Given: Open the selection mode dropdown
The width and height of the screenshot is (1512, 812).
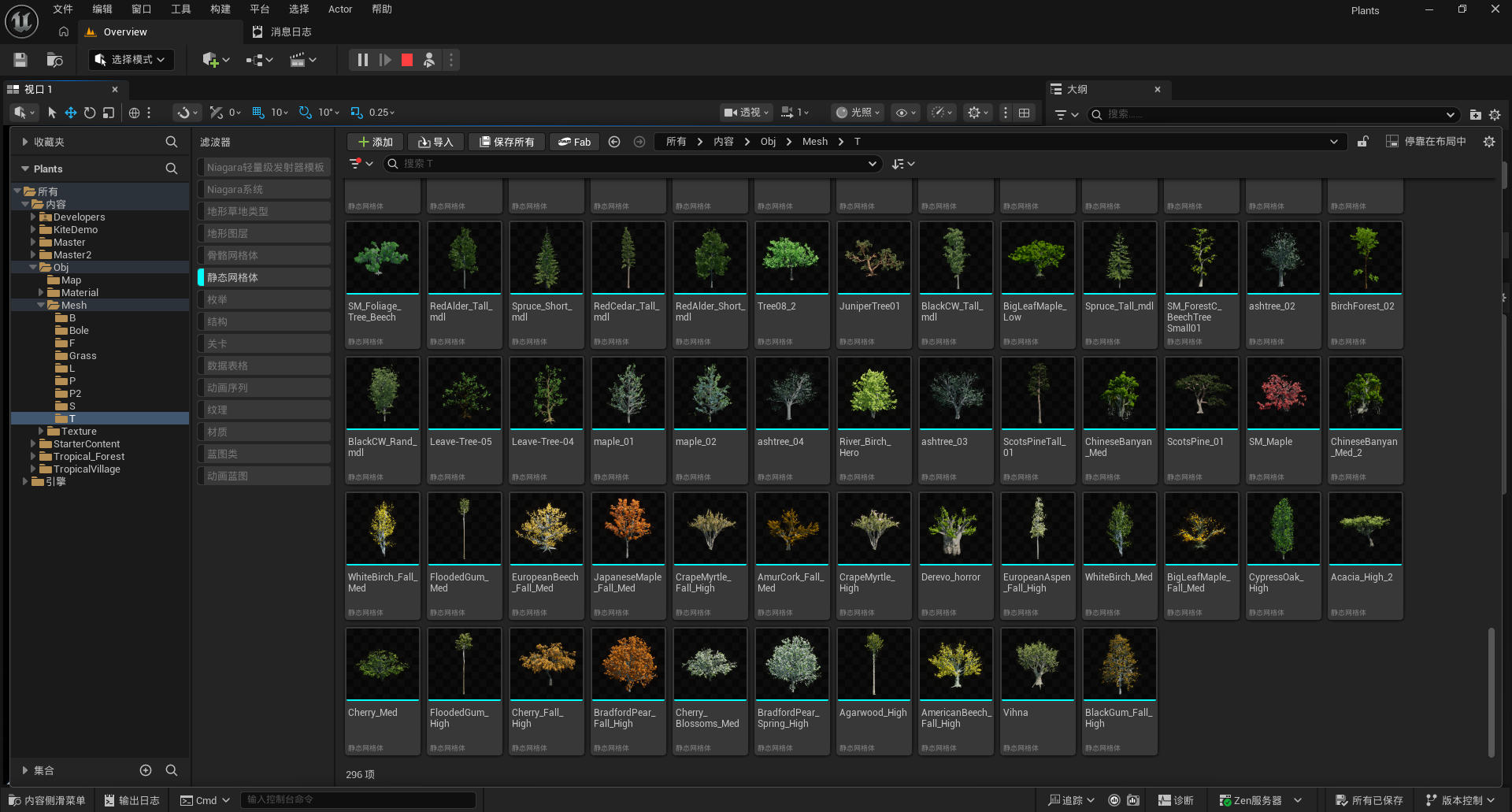Looking at the screenshot, I should click(x=131, y=60).
